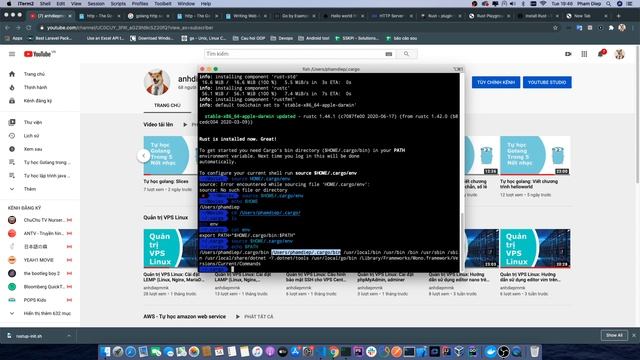The width and height of the screenshot is (640, 360).
Task: Bookmark this page star icon
Action: pyautogui.click(x=555, y=28)
